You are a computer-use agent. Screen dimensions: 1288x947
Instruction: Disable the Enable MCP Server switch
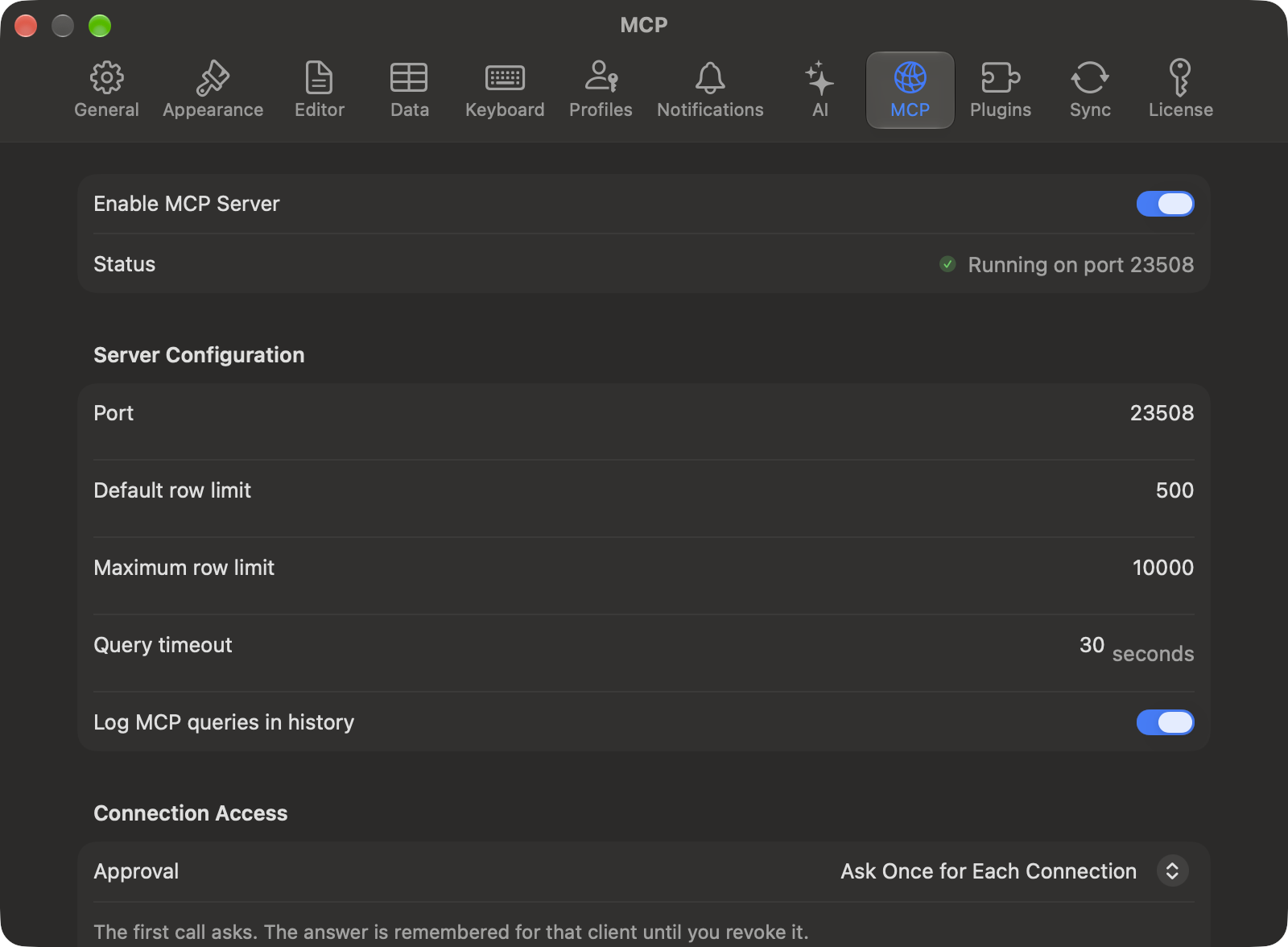(x=1165, y=204)
